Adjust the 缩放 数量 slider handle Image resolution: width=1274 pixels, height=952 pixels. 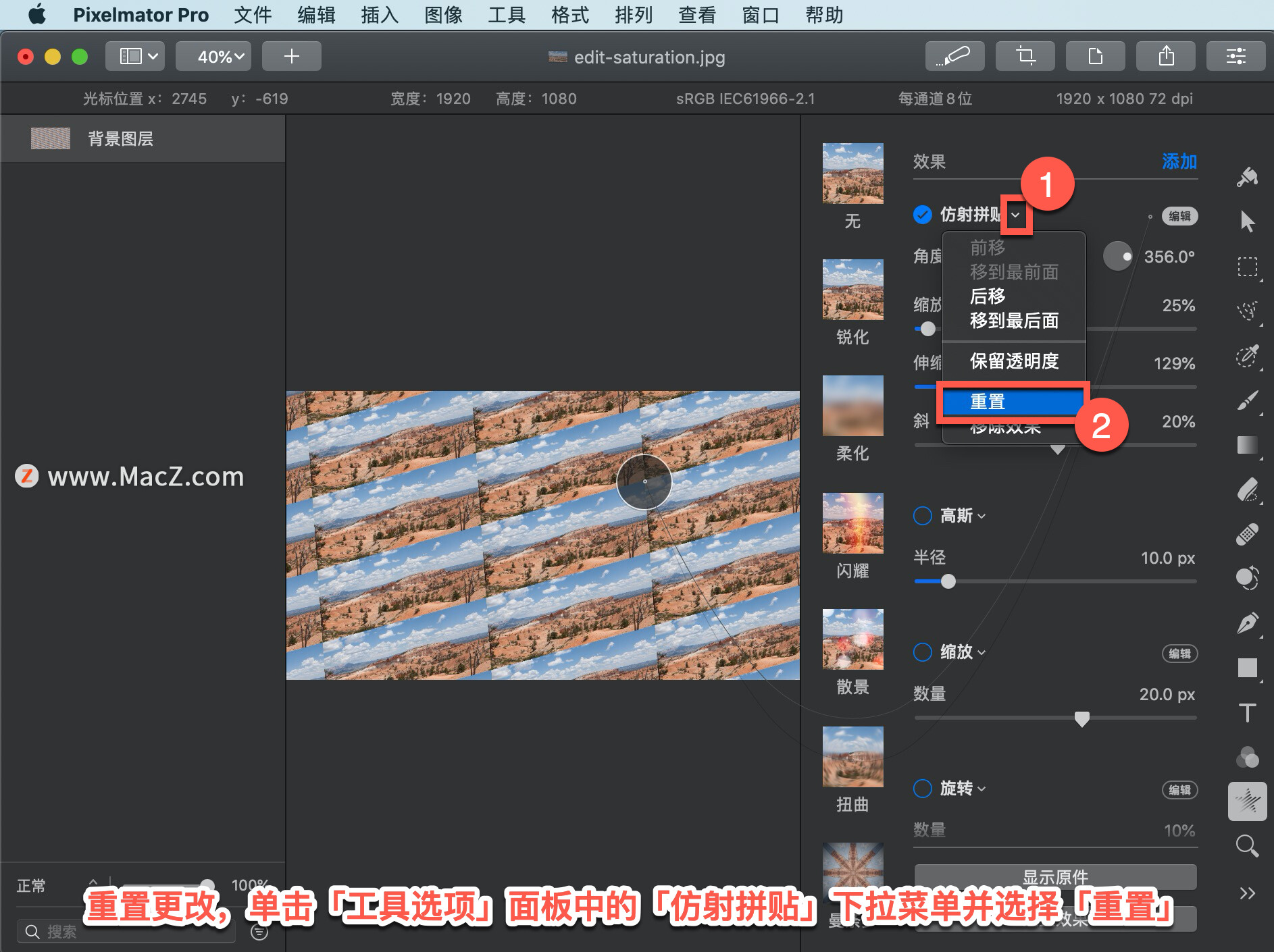coord(1081,718)
